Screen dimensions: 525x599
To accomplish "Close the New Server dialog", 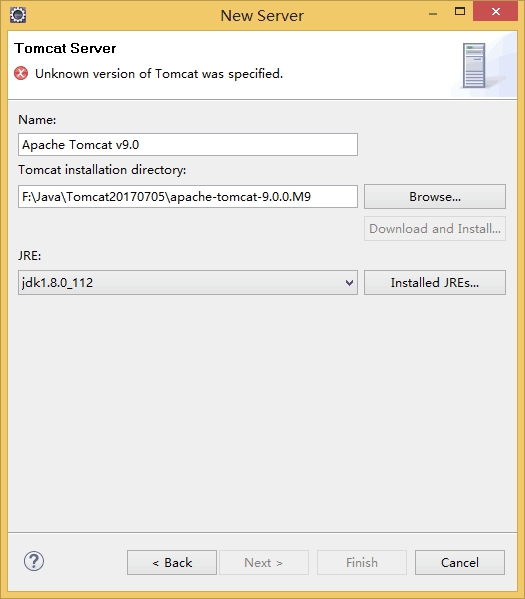I will click(496, 11).
